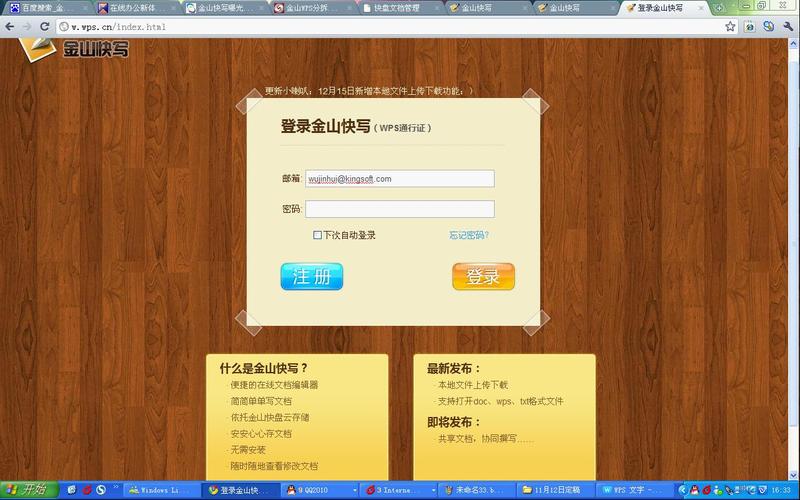Open the Windows Li... taskbar window
The height and width of the screenshot is (500, 800).
(161, 490)
